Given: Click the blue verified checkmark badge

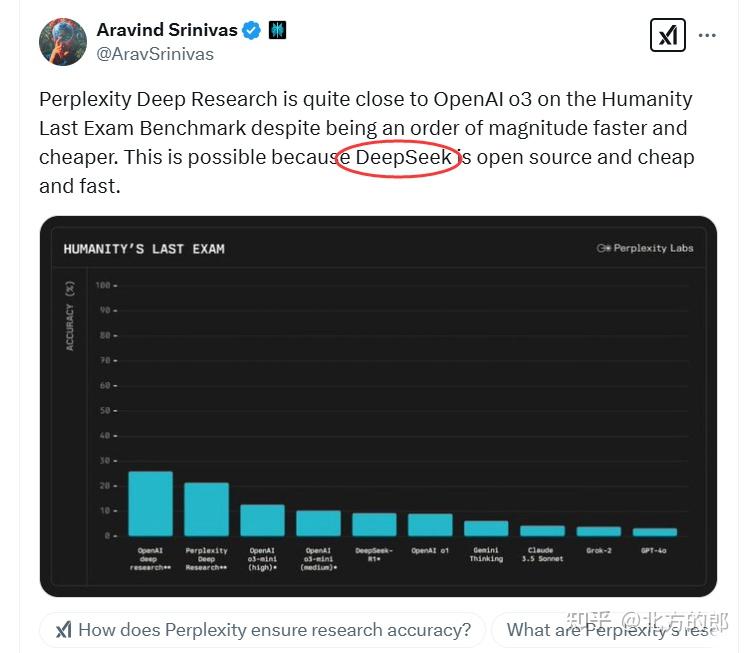Looking at the screenshot, I should (252, 30).
